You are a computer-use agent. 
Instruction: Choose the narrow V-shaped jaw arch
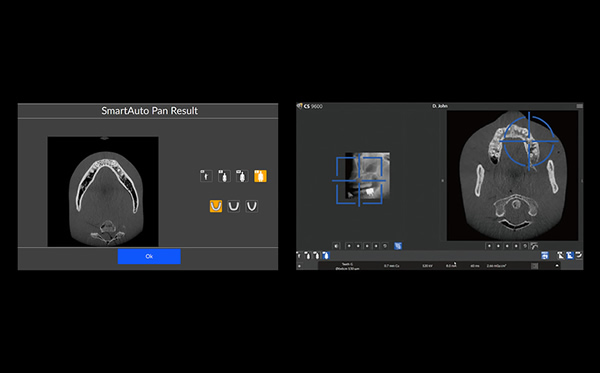click(251, 206)
